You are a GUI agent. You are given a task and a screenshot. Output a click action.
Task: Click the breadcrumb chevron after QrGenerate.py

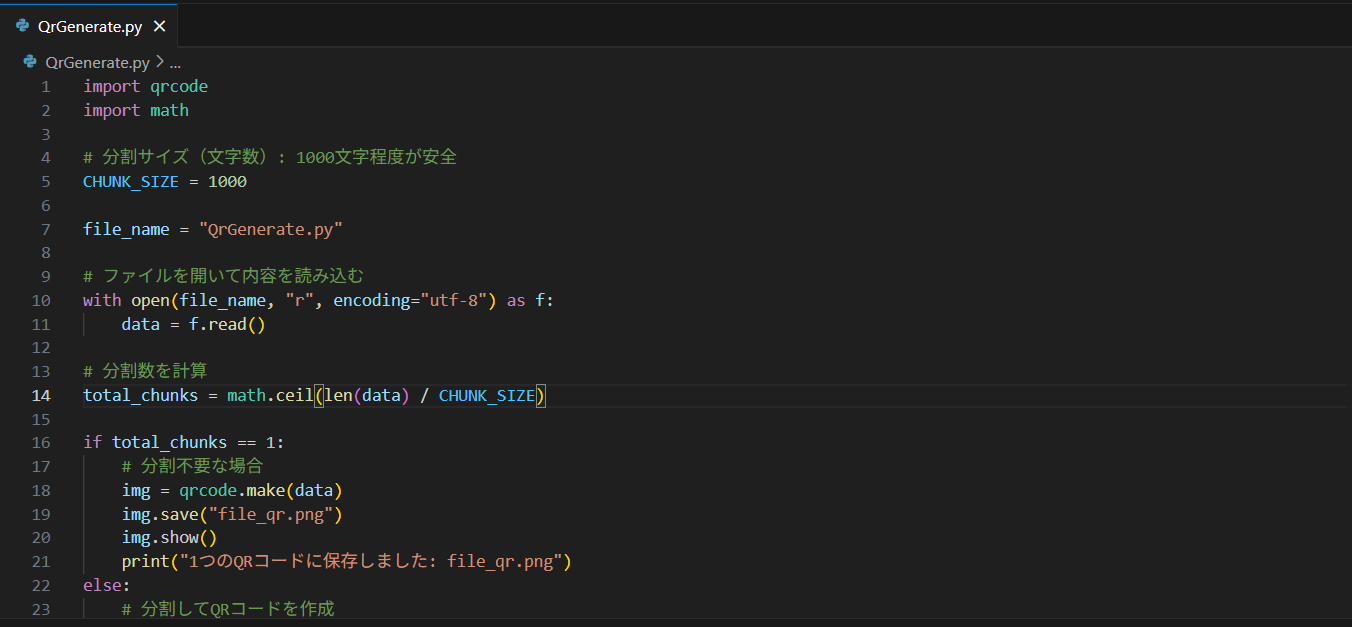pos(159,62)
